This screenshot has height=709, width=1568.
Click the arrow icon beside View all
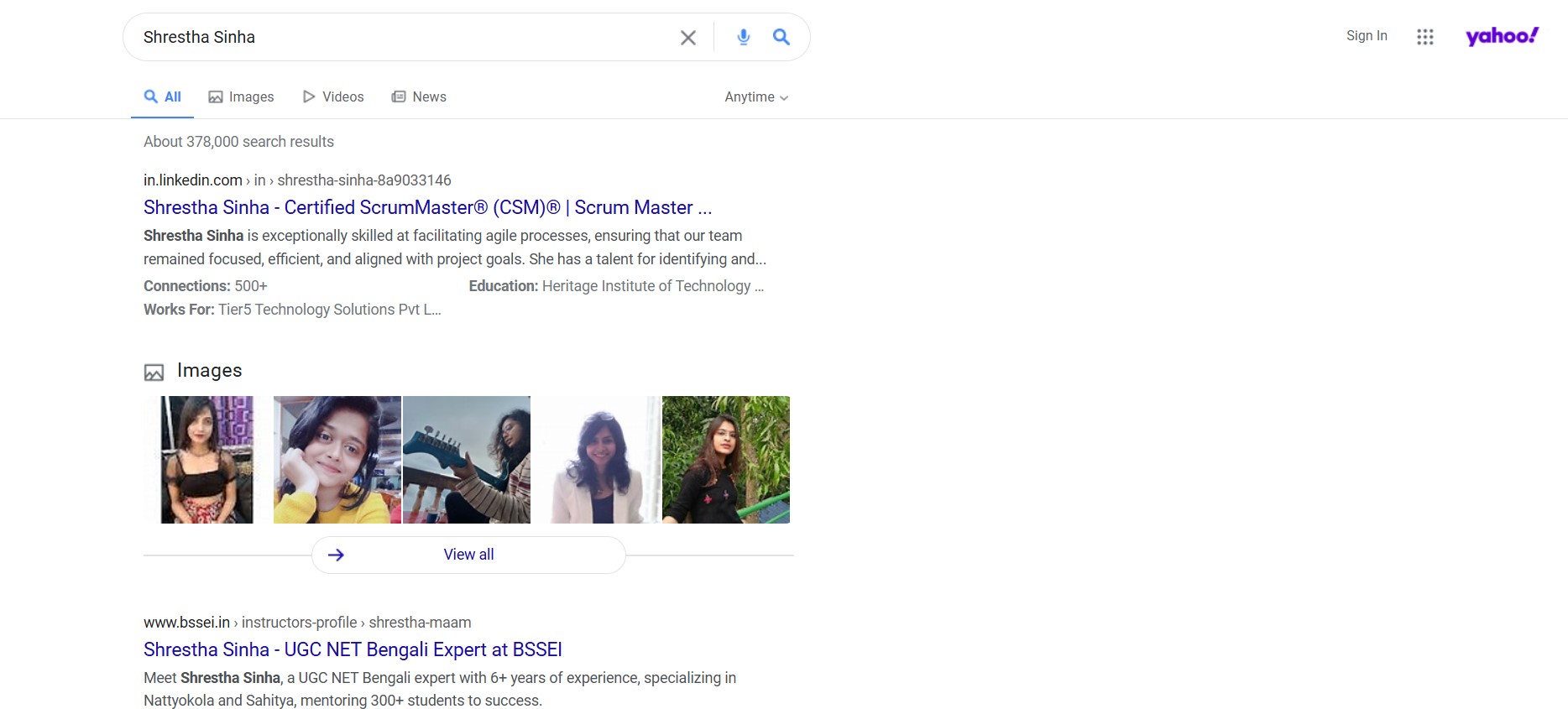(x=336, y=555)
